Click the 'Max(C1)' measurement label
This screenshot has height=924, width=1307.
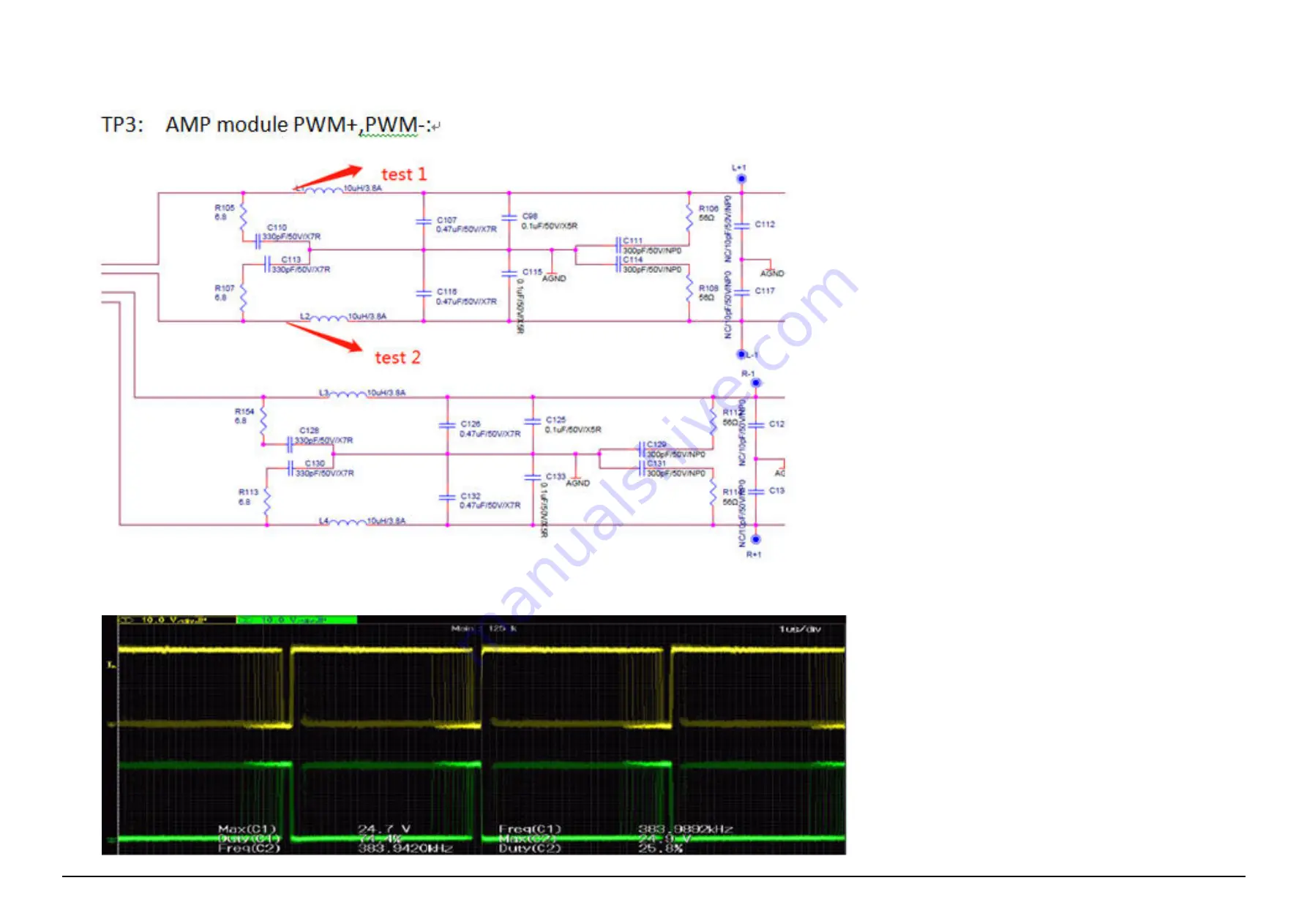pos(247,829)
